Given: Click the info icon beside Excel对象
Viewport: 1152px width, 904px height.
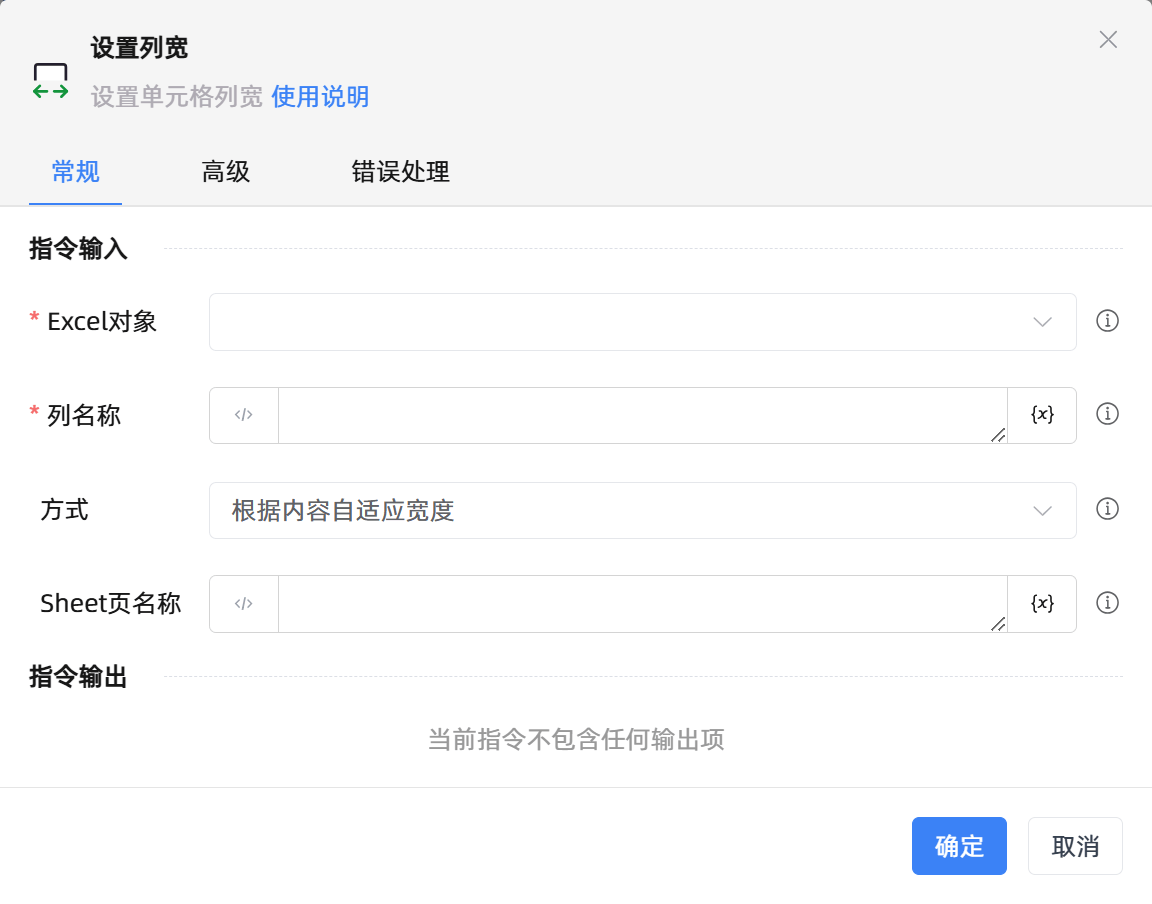Looking at the screenshot, I should 1107,321.
